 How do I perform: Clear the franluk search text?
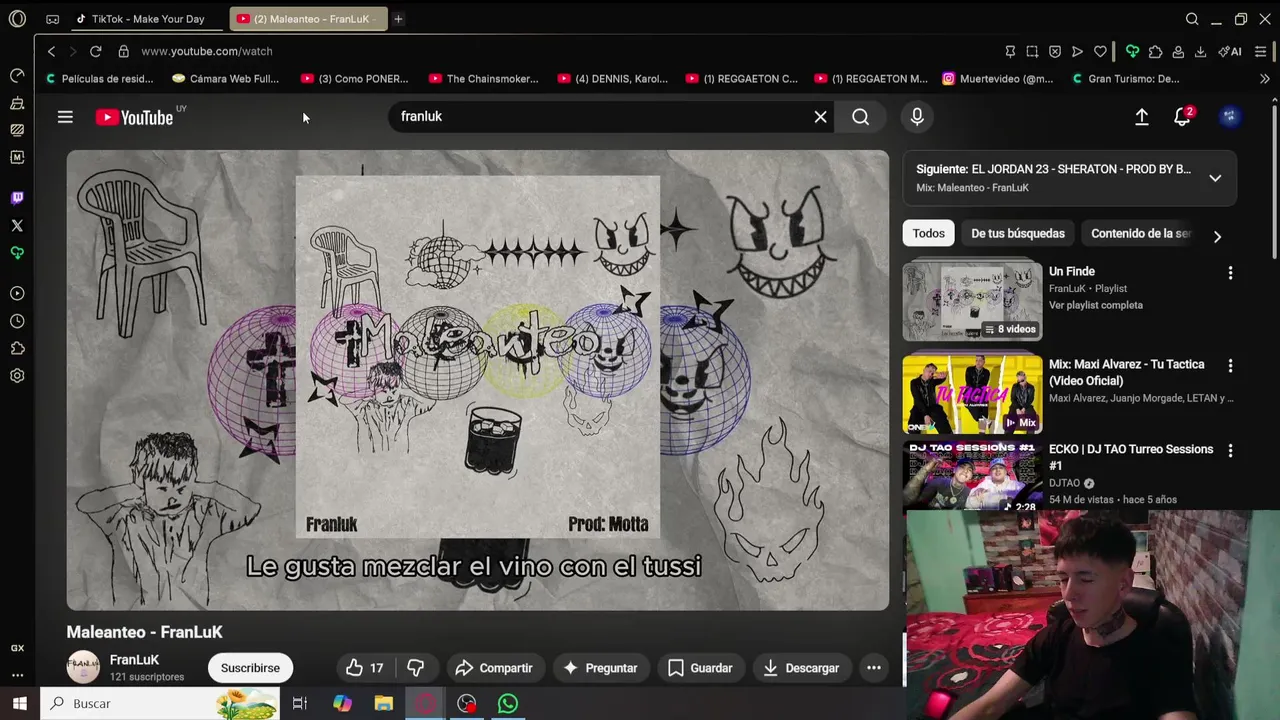coord(820,117)
